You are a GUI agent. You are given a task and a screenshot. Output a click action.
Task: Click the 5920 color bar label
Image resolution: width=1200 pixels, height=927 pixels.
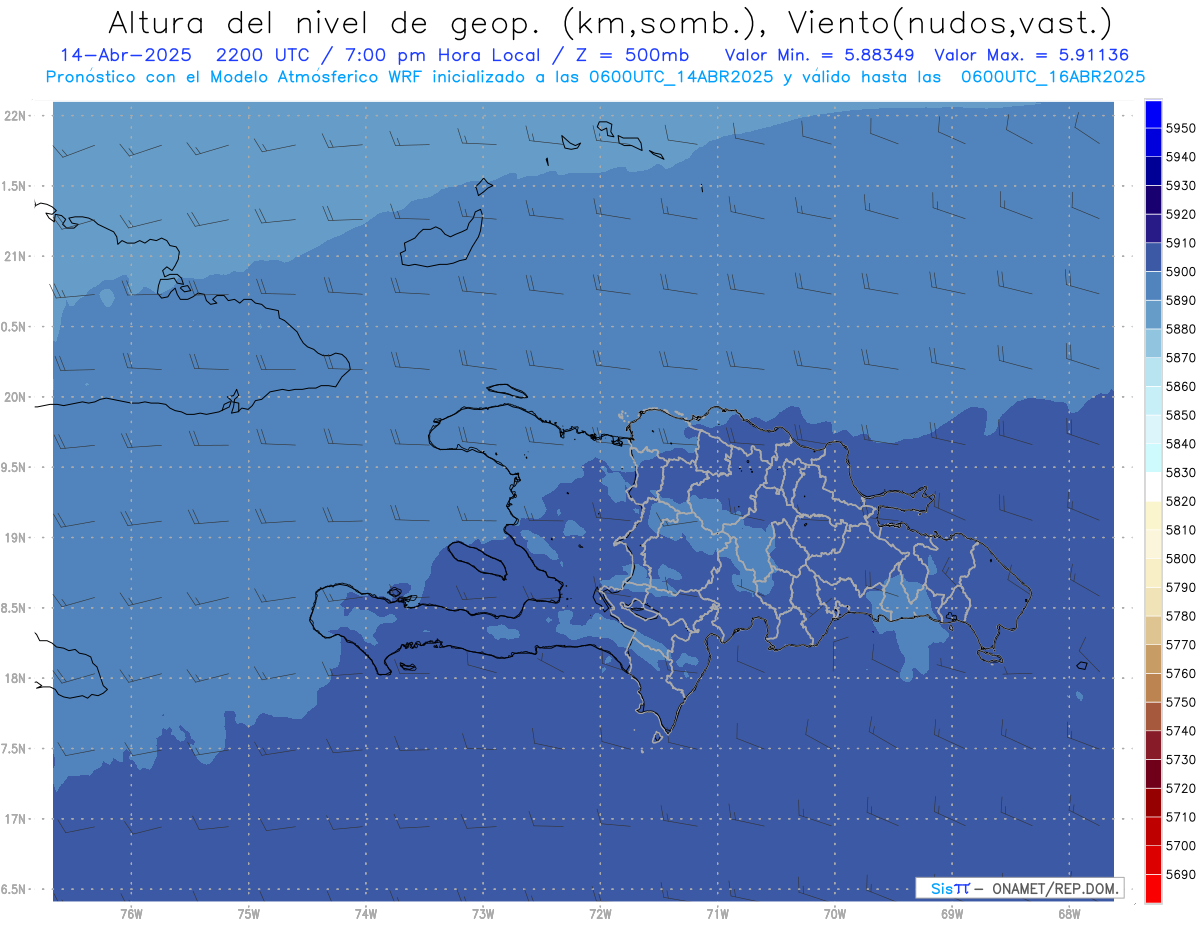tap(1181, 214)
